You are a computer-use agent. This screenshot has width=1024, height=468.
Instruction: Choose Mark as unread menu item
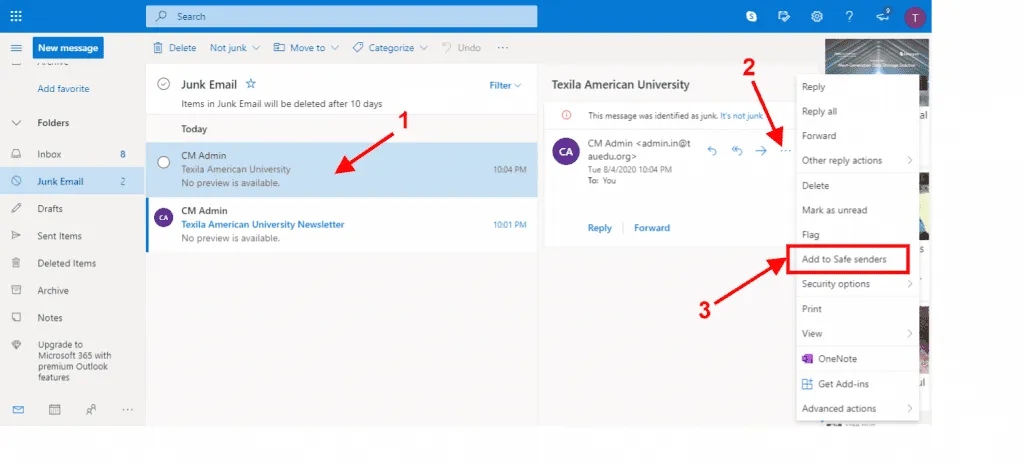(x=857, y=210)
